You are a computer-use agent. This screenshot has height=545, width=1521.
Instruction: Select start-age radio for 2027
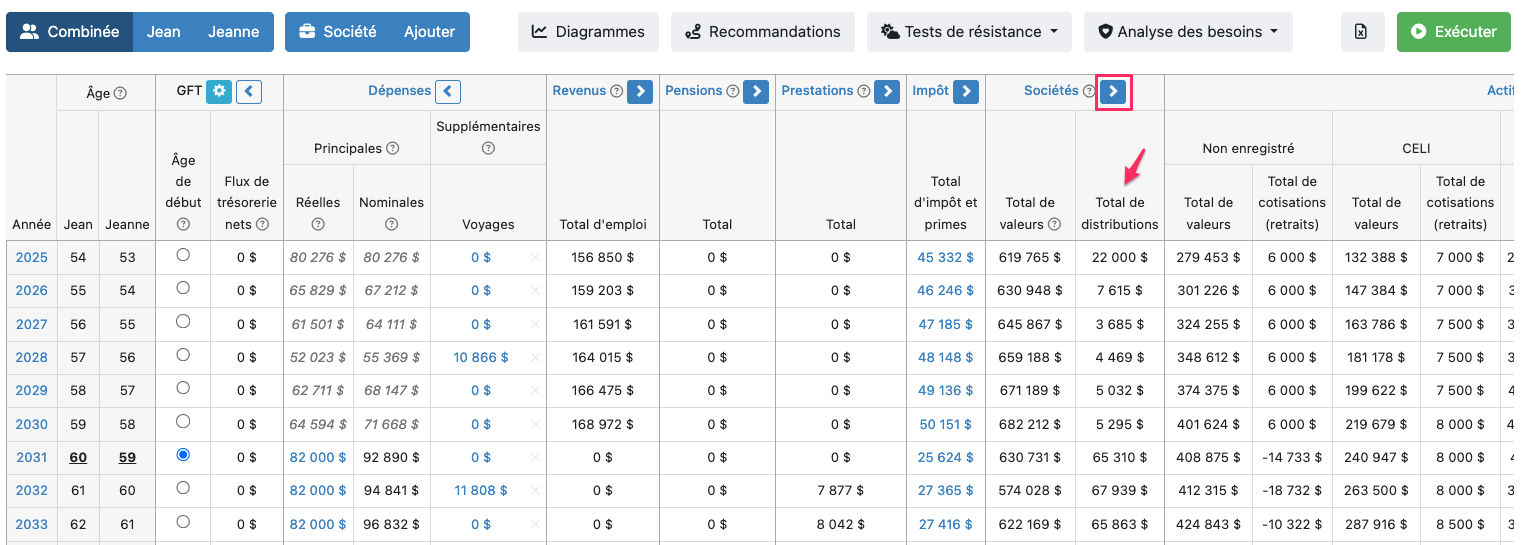pyautogui.click(x=183, y=322)
